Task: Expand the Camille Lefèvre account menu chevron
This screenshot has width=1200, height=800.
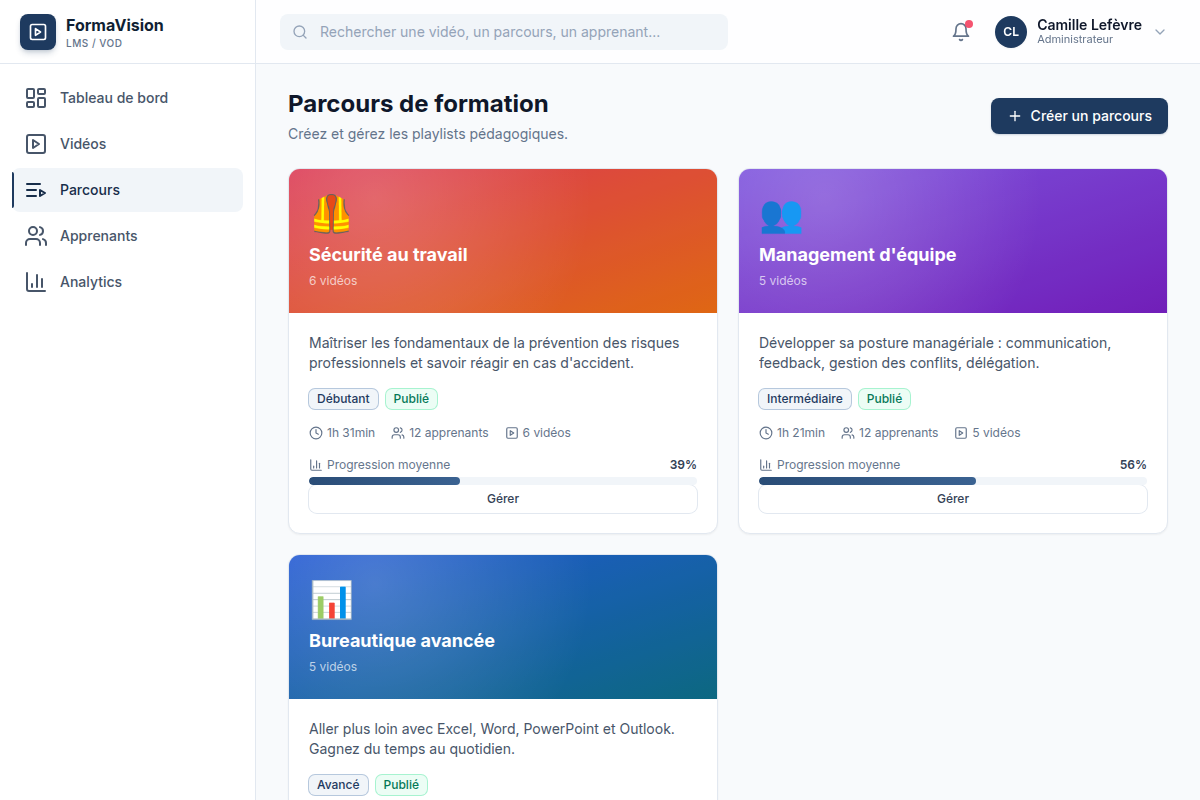Action: point(1160,32)
